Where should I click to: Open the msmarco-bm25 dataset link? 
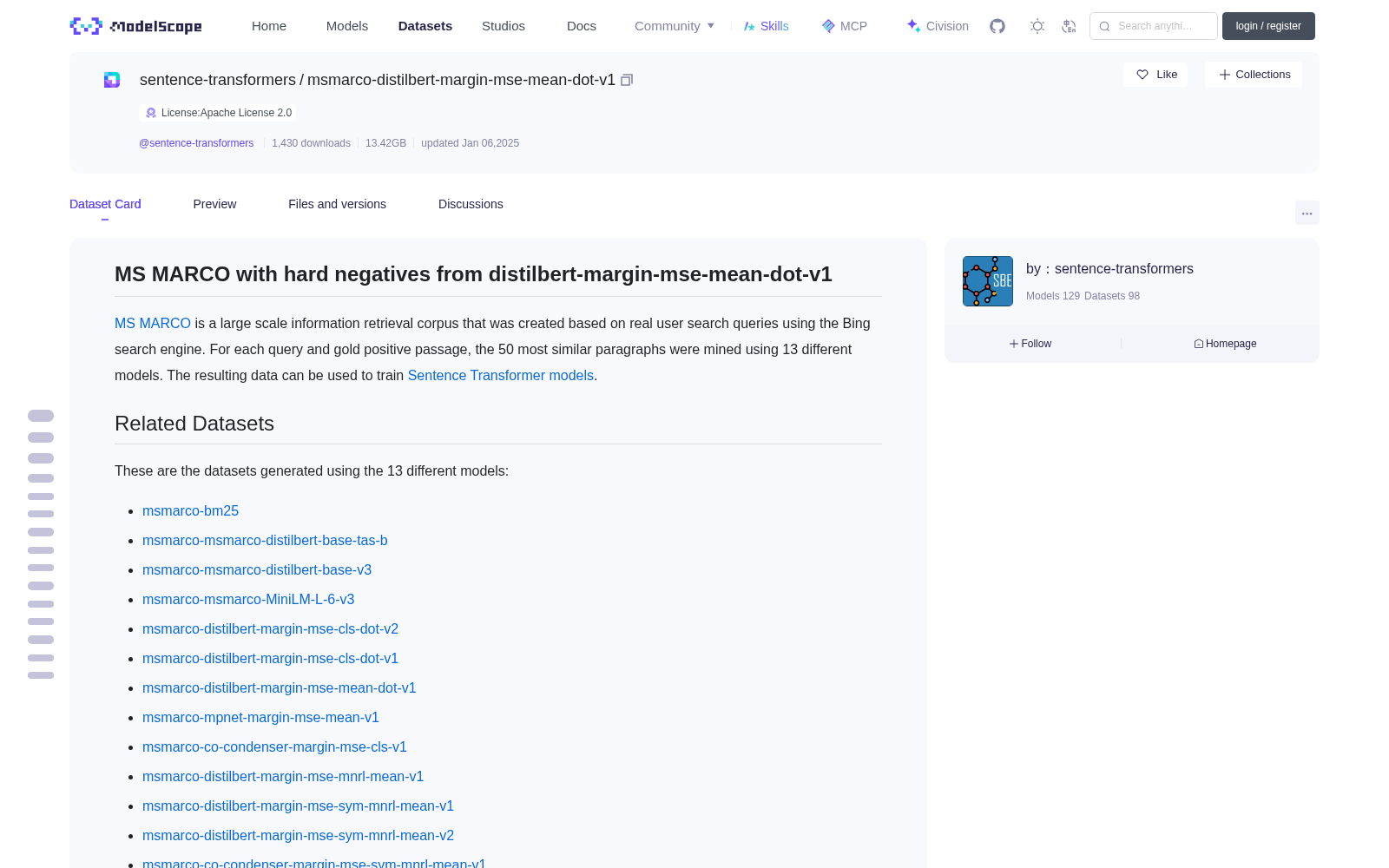point(190,511)
